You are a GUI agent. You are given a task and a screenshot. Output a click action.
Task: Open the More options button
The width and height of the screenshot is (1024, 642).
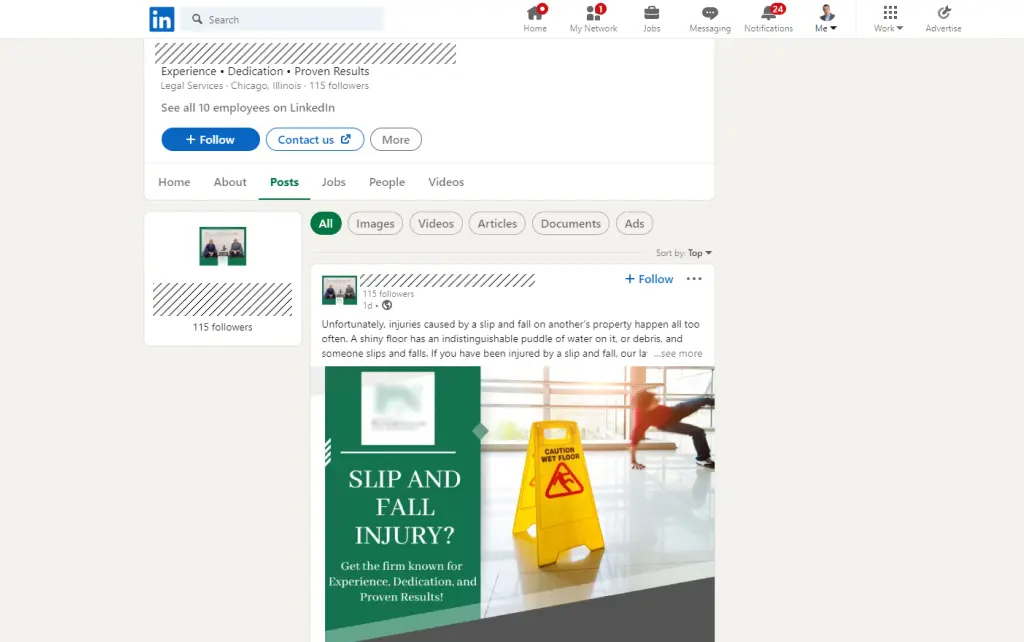click(x=396, y=140)
